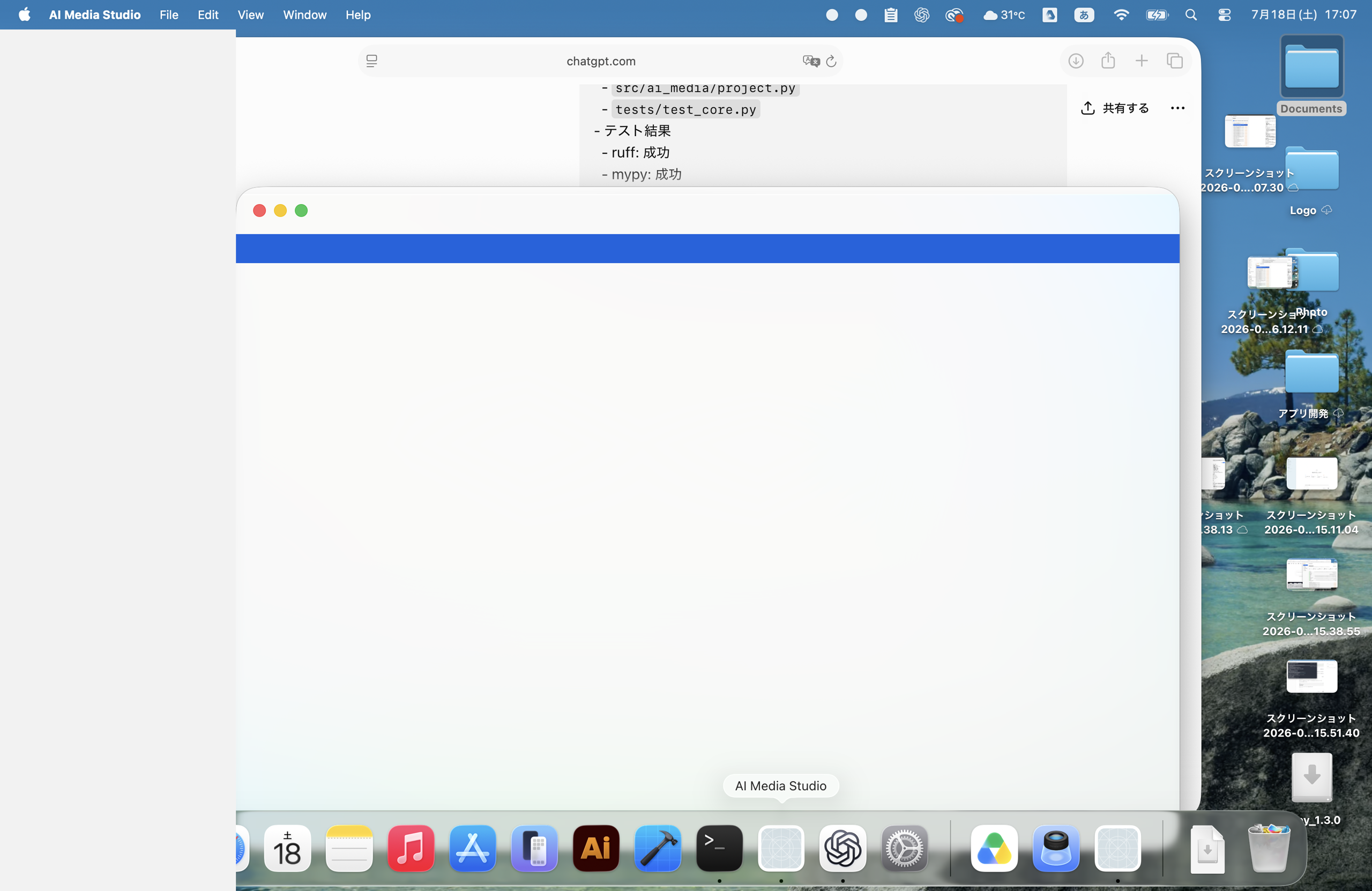Open Spotlight search in menu bar
Image resolution: width=1372 pixels, height=891 pixels.
(1191, 15)
